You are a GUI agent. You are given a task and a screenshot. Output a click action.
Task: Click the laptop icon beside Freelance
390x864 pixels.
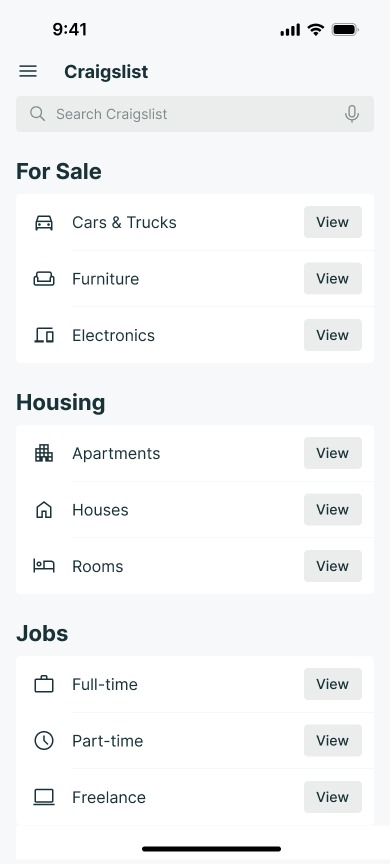tap(44, 797)
